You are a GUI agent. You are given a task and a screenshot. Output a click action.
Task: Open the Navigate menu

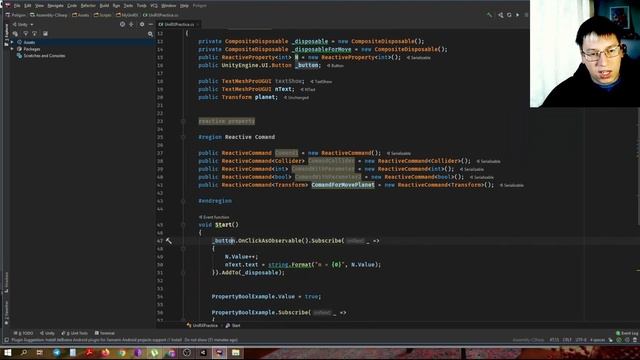pos(56,6)
